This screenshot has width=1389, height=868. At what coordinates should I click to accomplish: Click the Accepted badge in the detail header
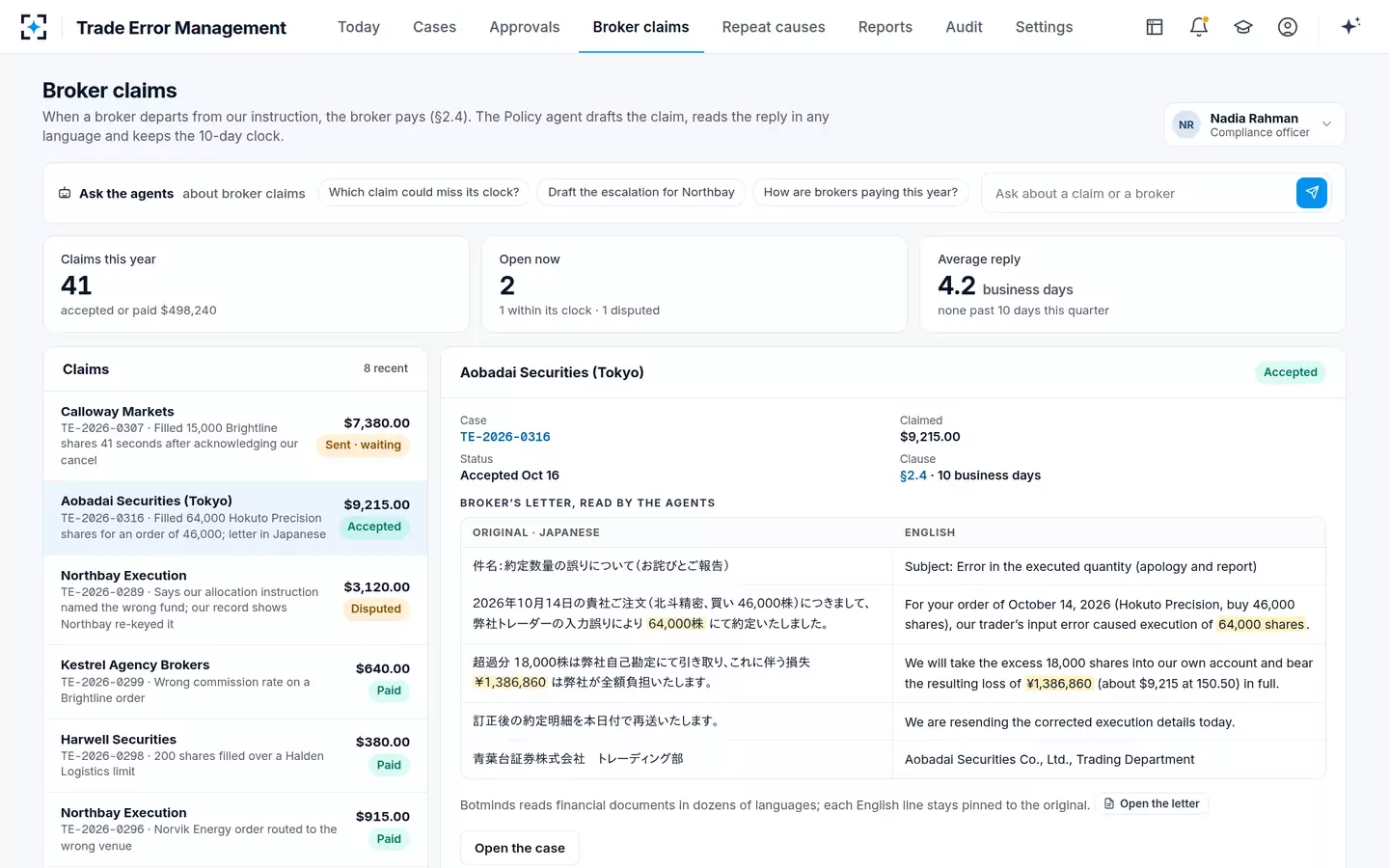click(1291, 372)
